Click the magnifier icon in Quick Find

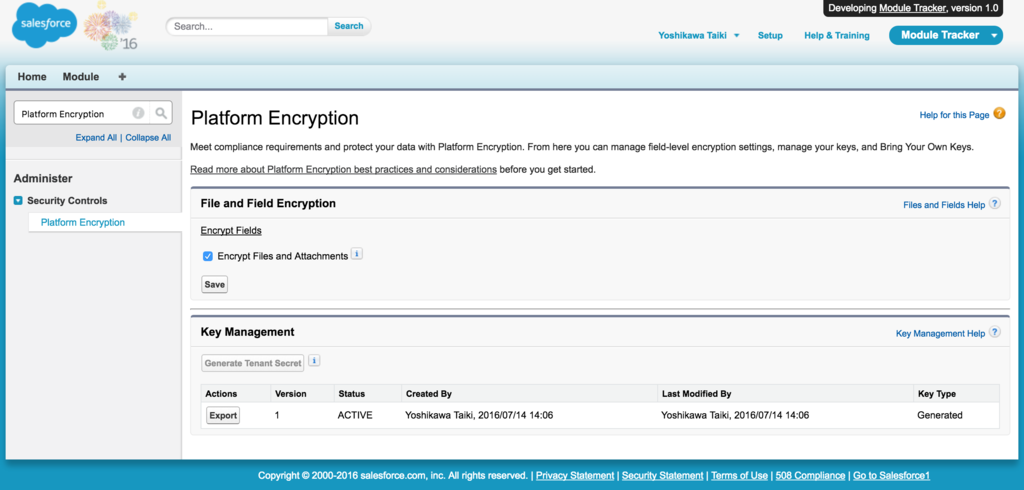point(161,113)
